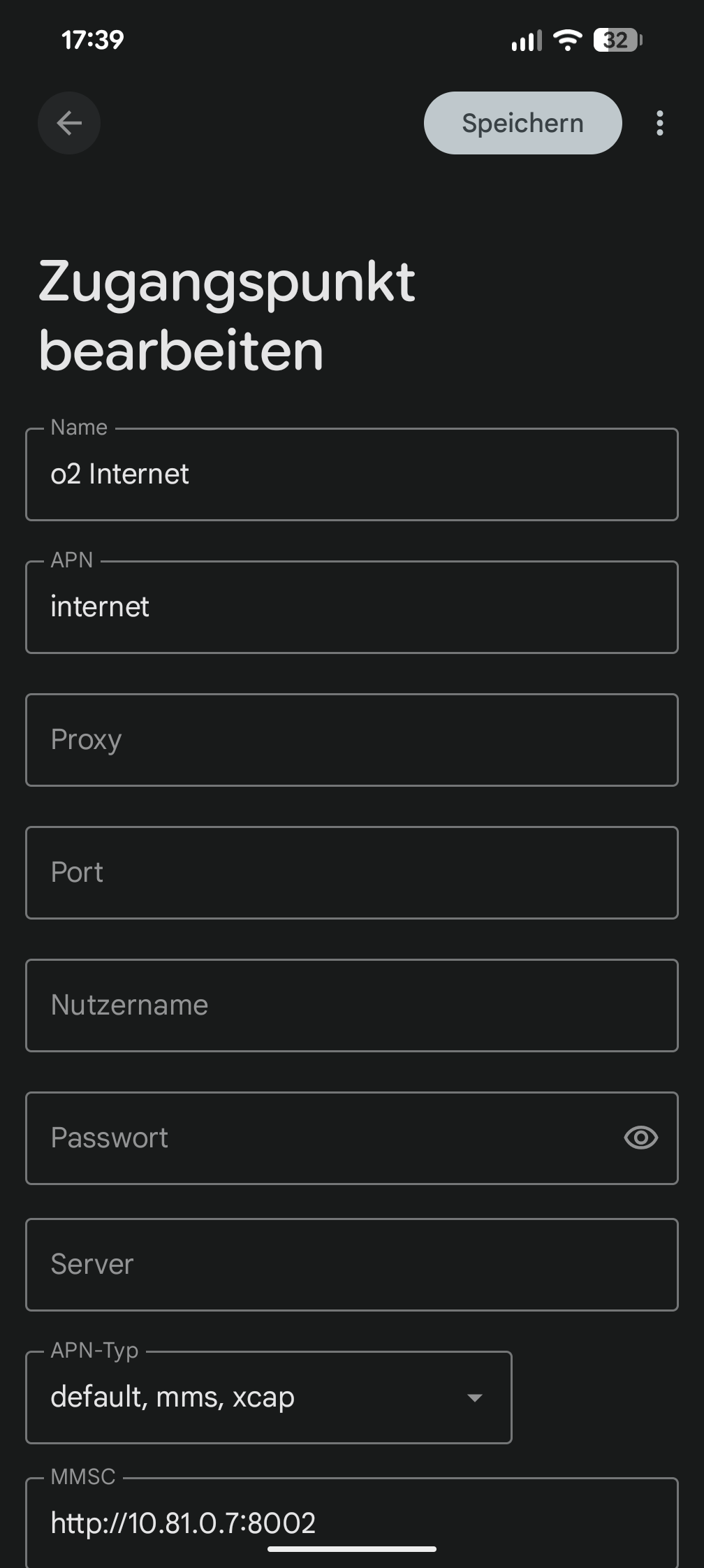Tap the empty Port field
Viewport: 704px width, 1568px height.
click(352, 873)
